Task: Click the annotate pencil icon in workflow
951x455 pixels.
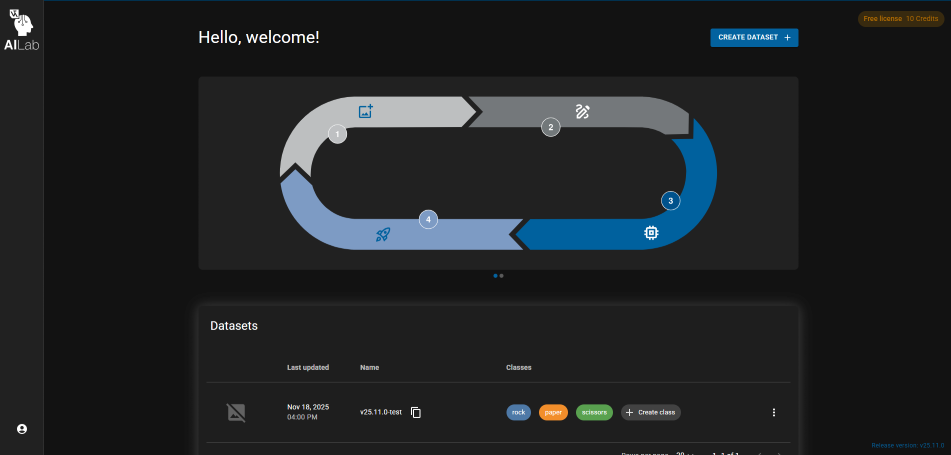Action: tap(583, 111)
